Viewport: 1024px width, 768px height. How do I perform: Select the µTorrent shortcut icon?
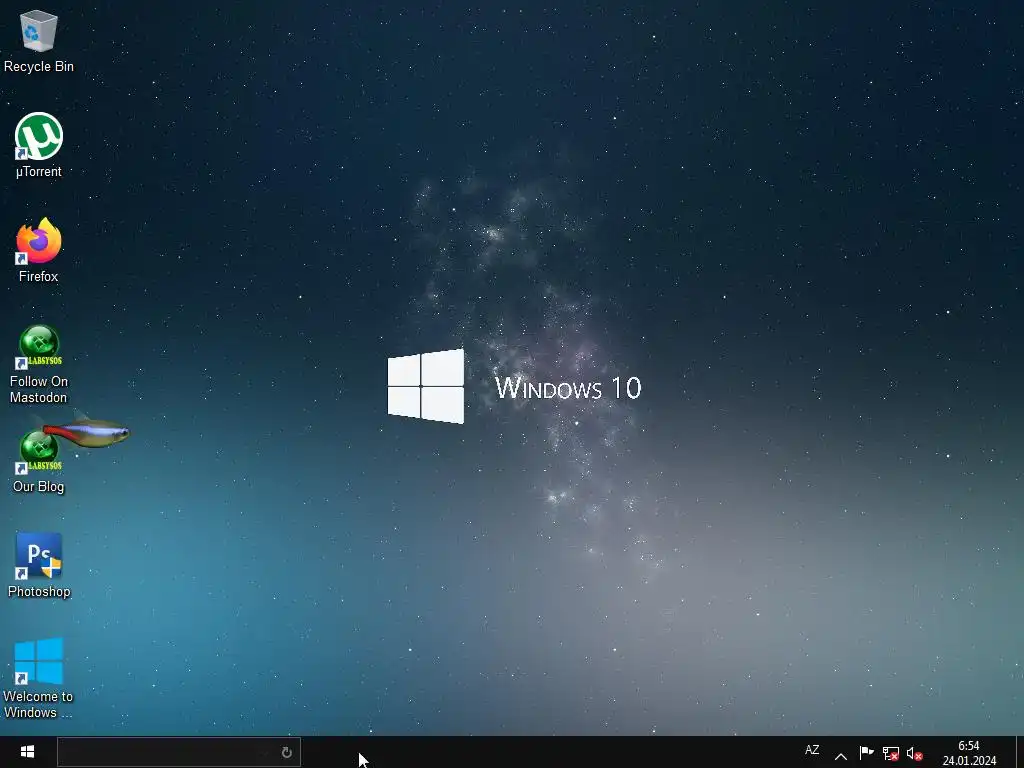click(39, 146)
